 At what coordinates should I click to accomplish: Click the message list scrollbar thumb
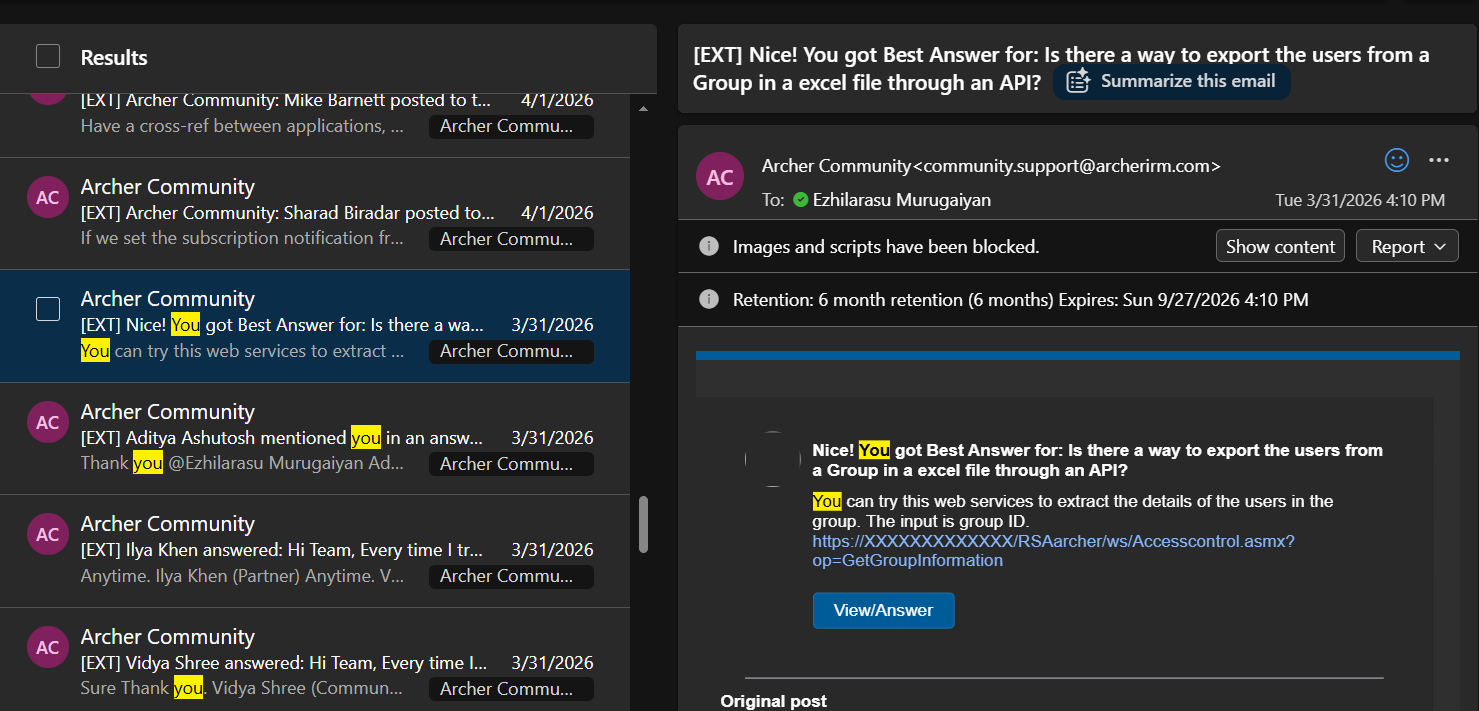(643, 524)
